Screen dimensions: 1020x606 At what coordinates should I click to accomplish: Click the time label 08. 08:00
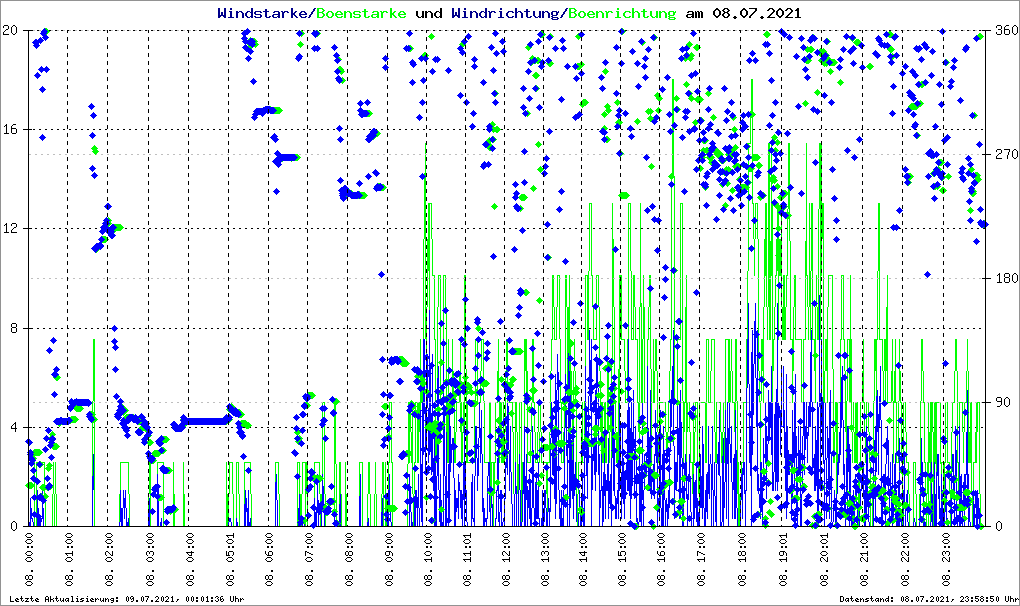(348, 560)
